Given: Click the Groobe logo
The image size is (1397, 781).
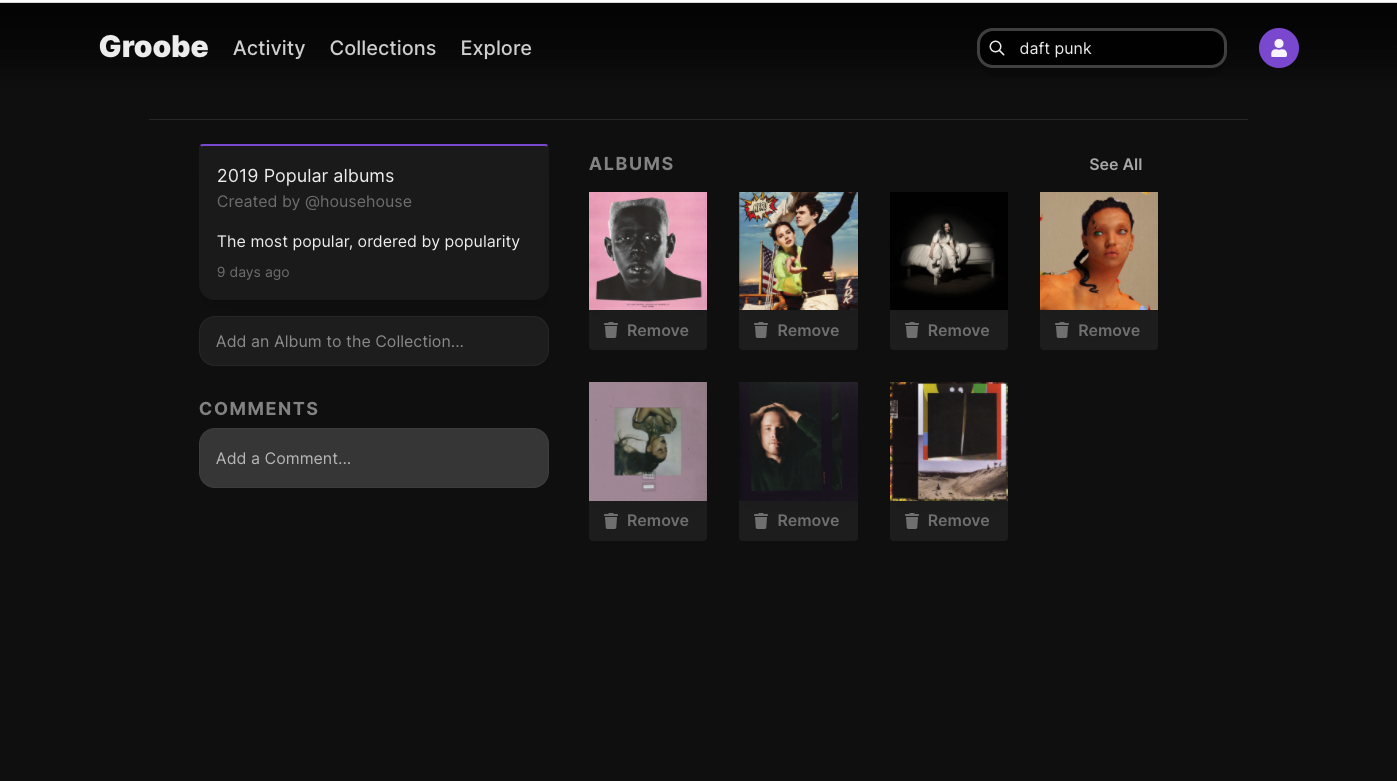Looking at the screenshot, I should pyautogui.click(x=153, y=46).
